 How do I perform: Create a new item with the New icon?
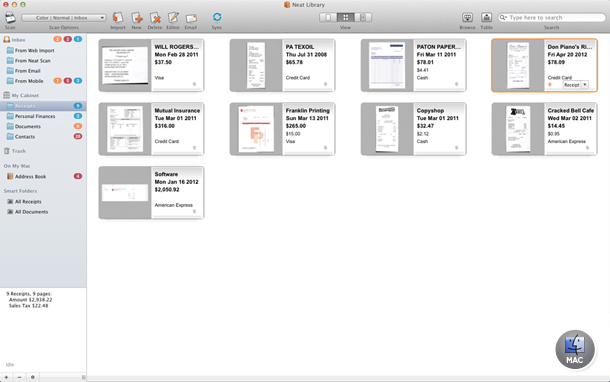point(137,18)
